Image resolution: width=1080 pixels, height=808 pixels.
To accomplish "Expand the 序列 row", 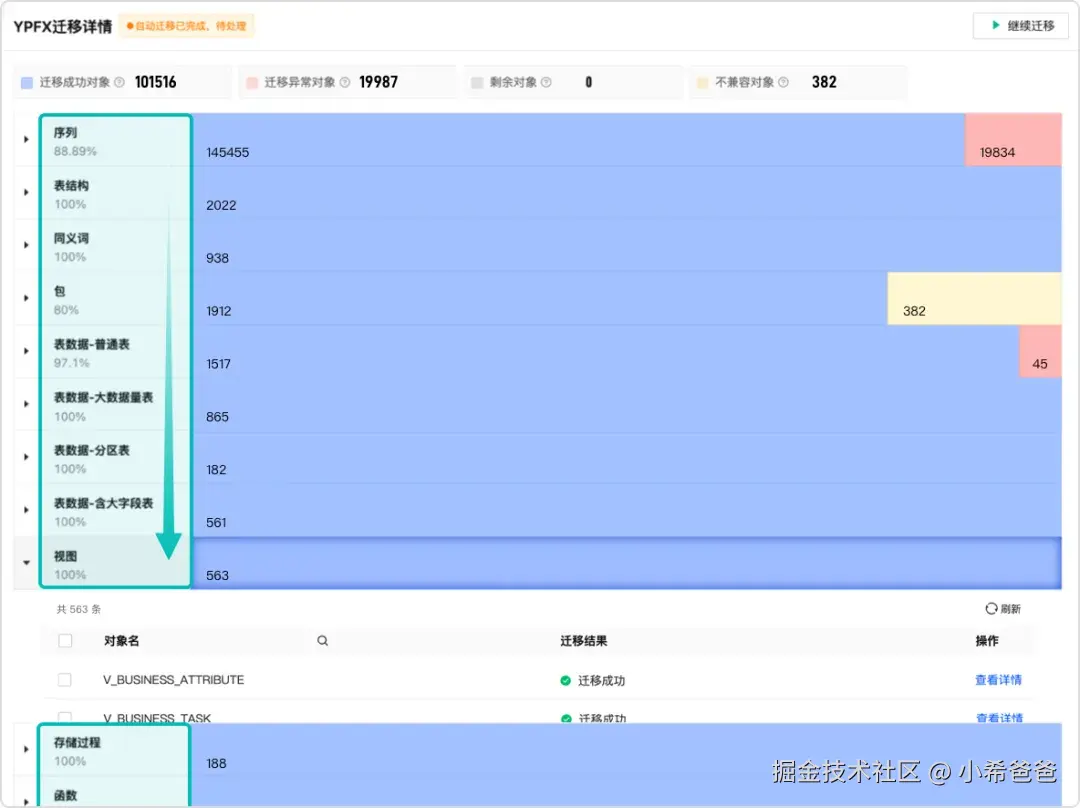I will 26,139.
